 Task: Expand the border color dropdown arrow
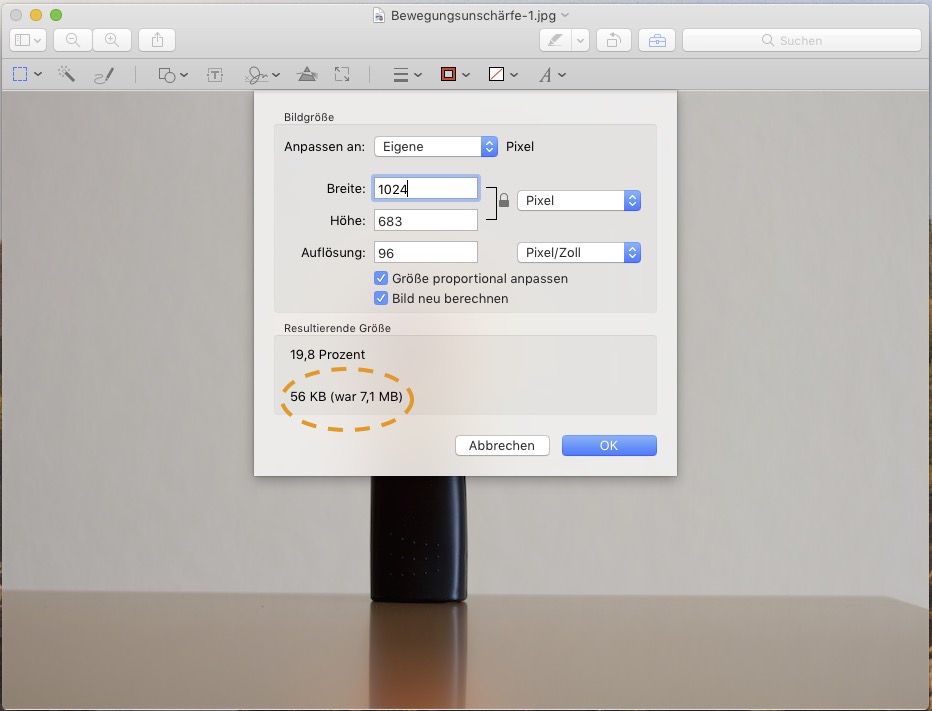[x=466, y=75]
